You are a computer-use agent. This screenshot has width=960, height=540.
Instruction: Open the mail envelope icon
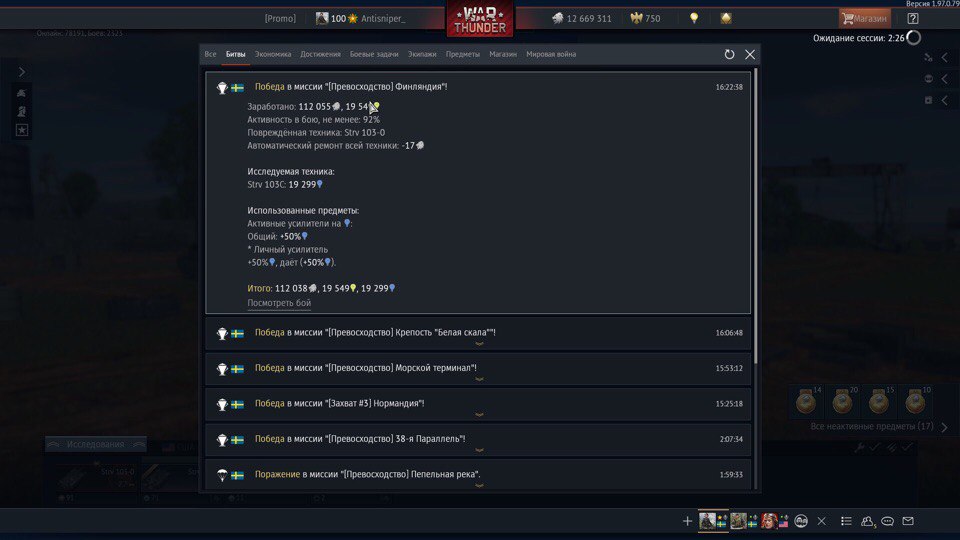(x=908, y=521)
